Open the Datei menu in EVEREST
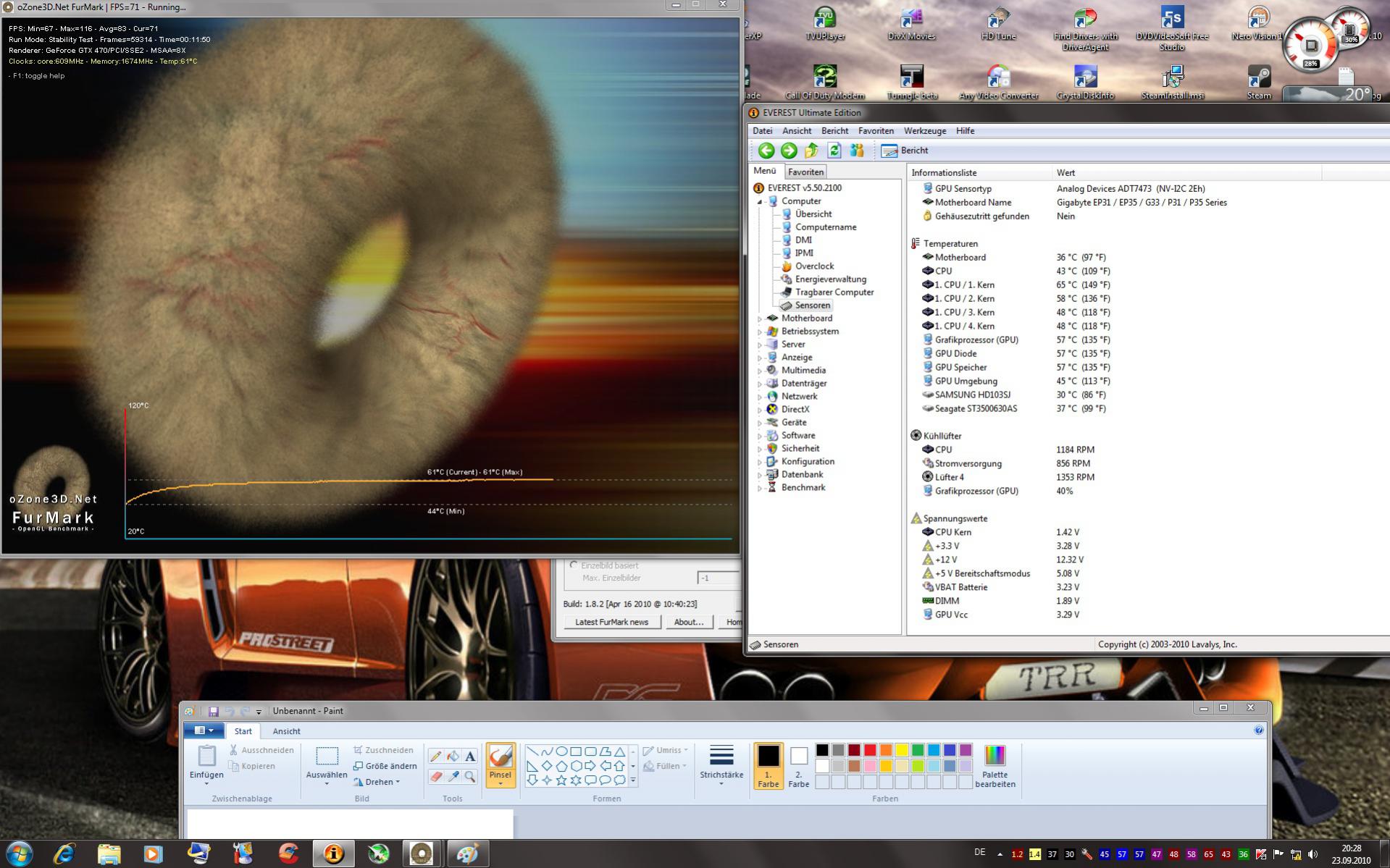The image size is (1390, 868). point(763,131)
